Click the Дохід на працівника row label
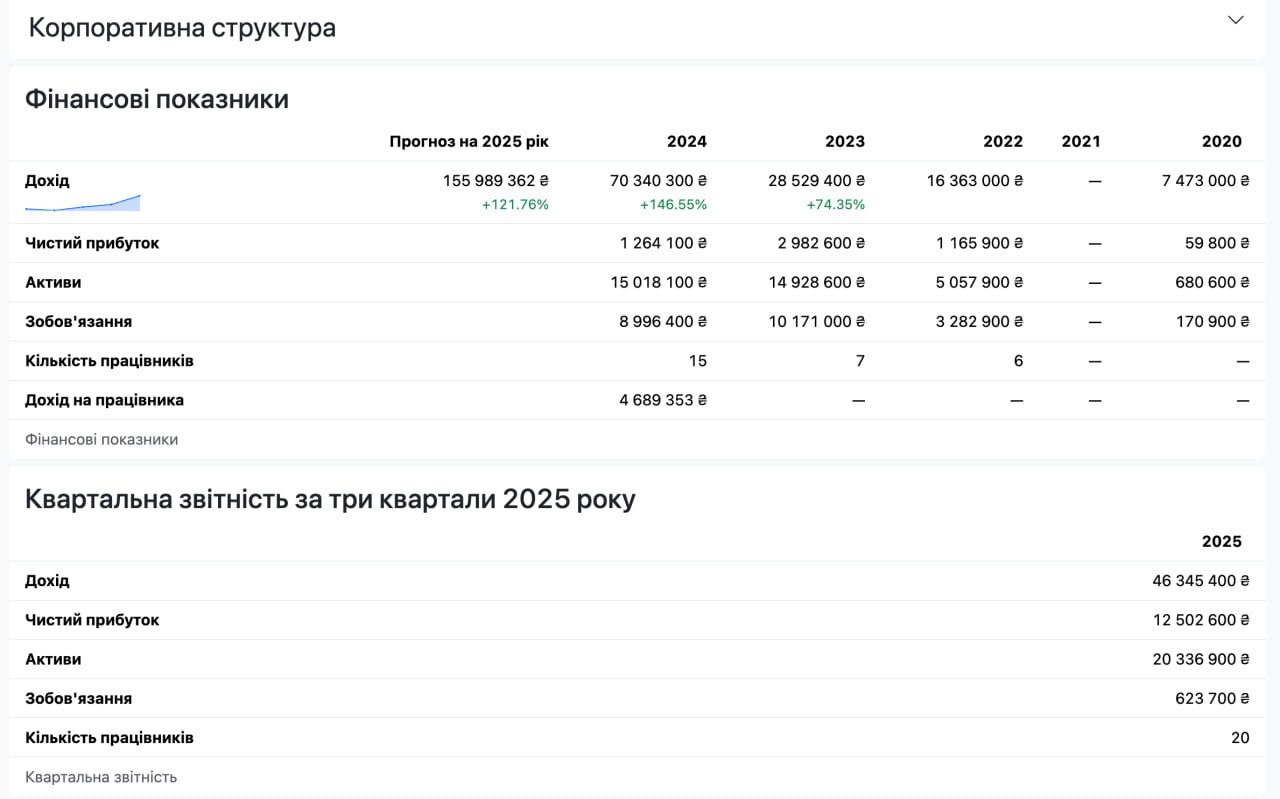Viewport: 1280px width, 799px height. tap(105, 400)
